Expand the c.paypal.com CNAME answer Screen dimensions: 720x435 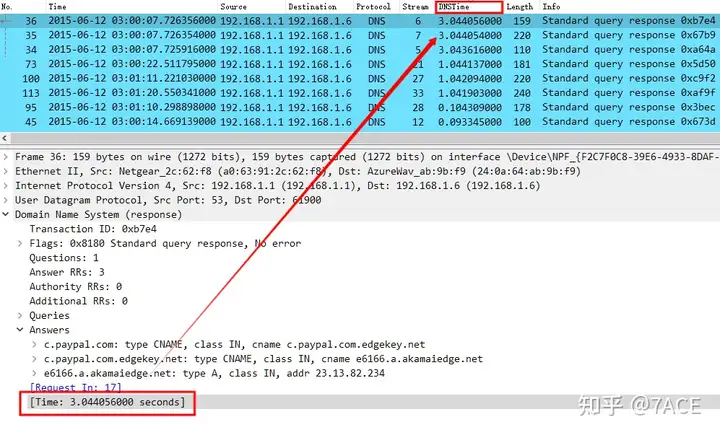pyautogui.click(x=34, y=345)
